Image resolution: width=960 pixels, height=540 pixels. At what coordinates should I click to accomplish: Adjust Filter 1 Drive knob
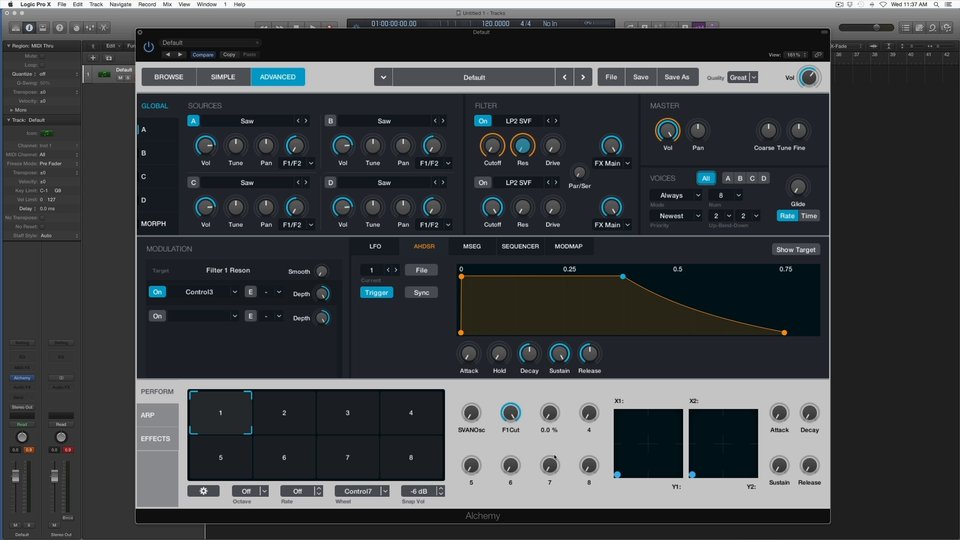552,146
